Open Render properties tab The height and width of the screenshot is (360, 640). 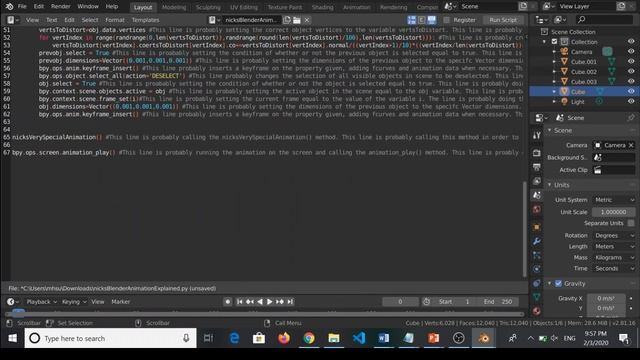(x=537, y=153)
